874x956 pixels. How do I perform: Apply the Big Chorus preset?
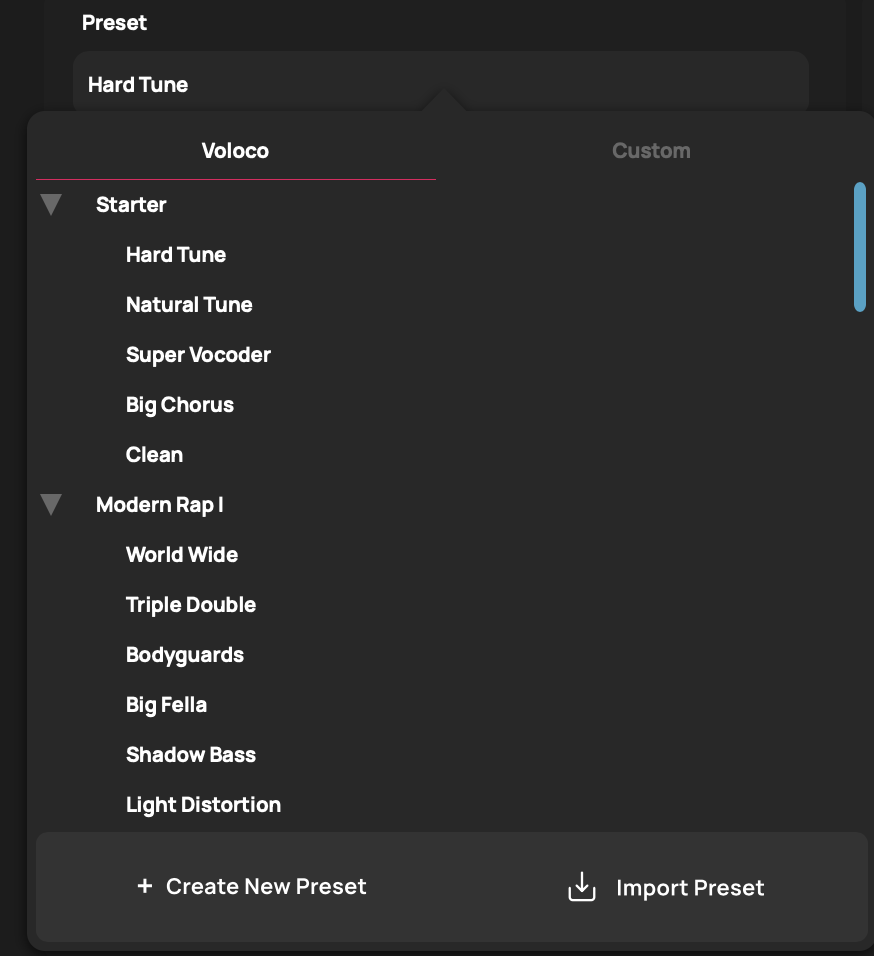(x=180, y=405)
